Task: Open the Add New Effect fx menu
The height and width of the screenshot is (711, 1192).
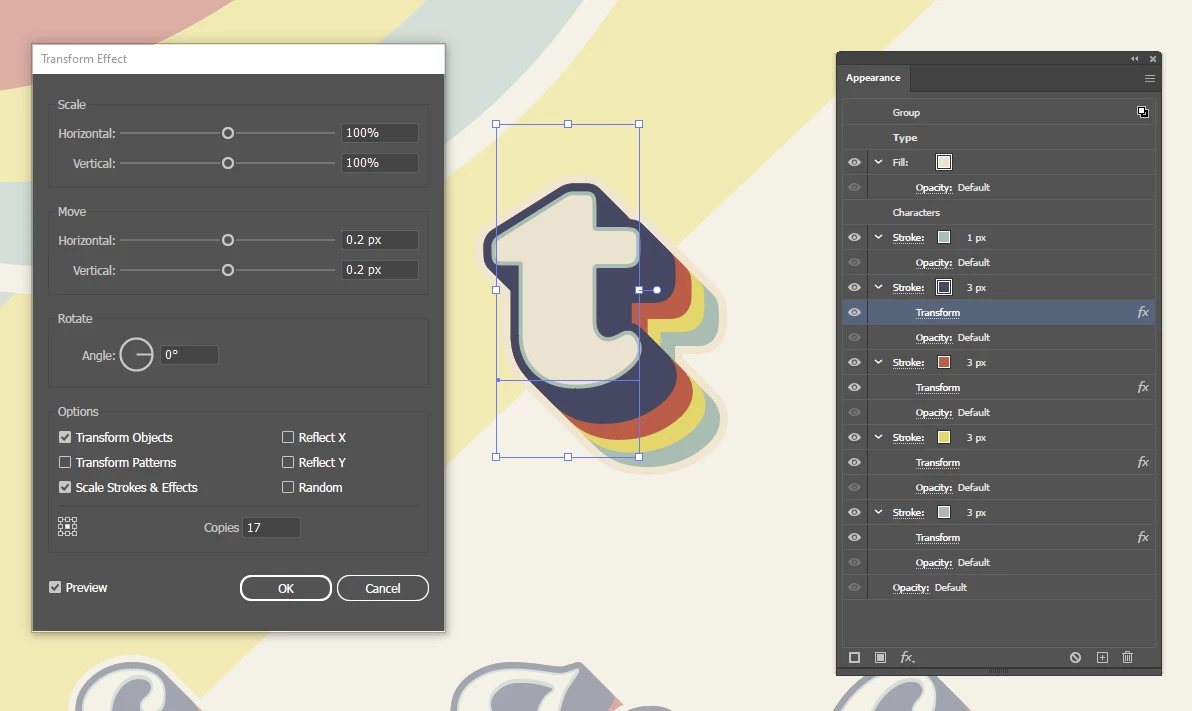Action: pyautogui.click(x=907, y=657)
